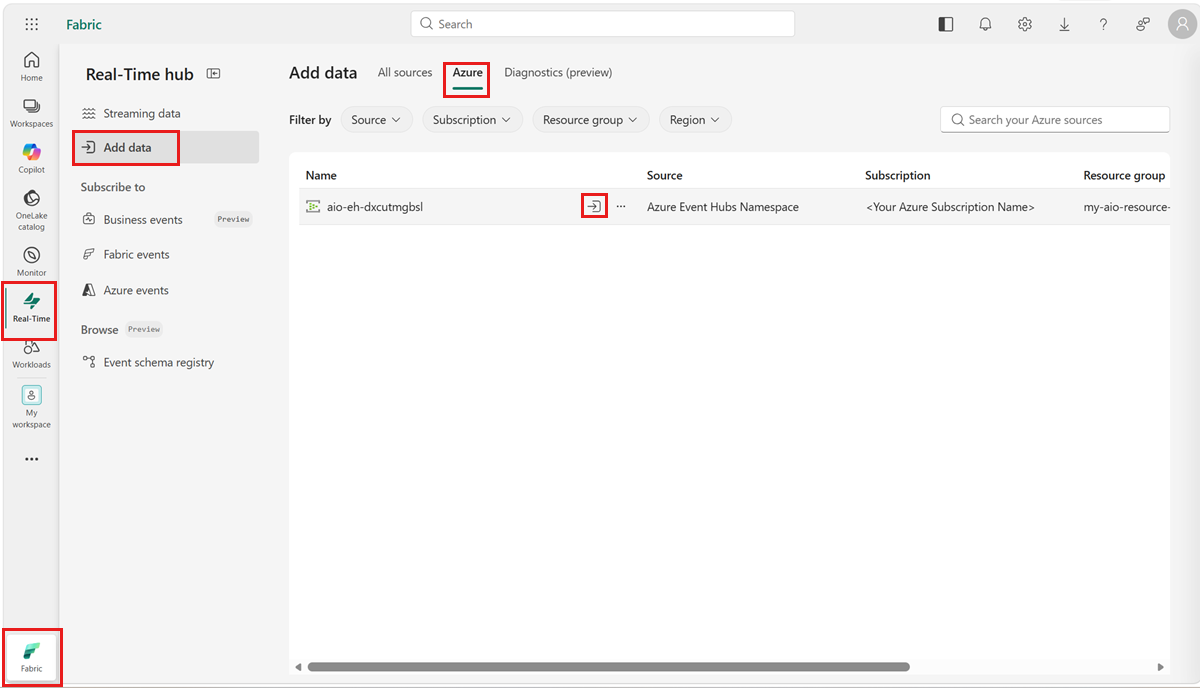The image size is (1200, 688).
Task: Open OneLake catalog
Action: tap(31, 210)
